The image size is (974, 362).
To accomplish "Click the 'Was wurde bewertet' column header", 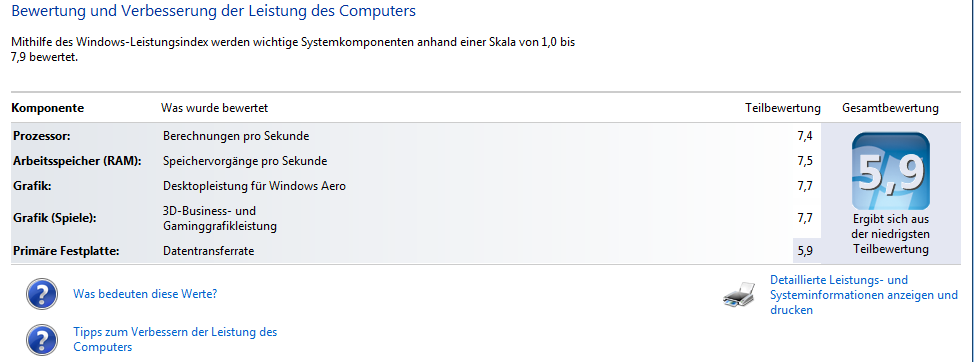I will pyautogui.click(x=214, y=108).
